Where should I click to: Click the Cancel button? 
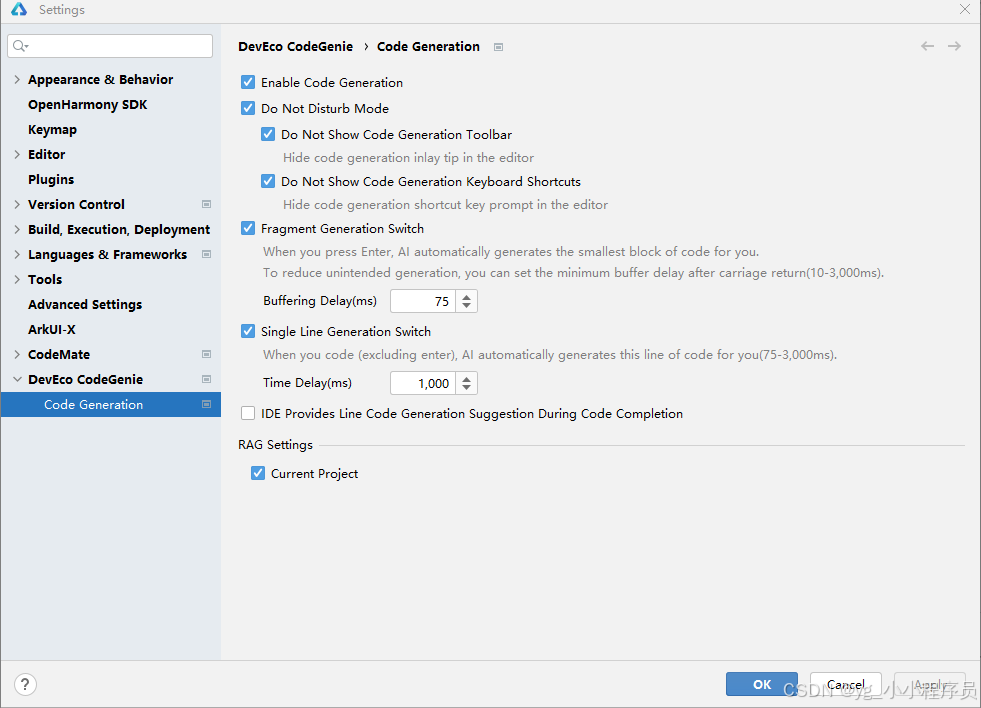tap(845, 684)
